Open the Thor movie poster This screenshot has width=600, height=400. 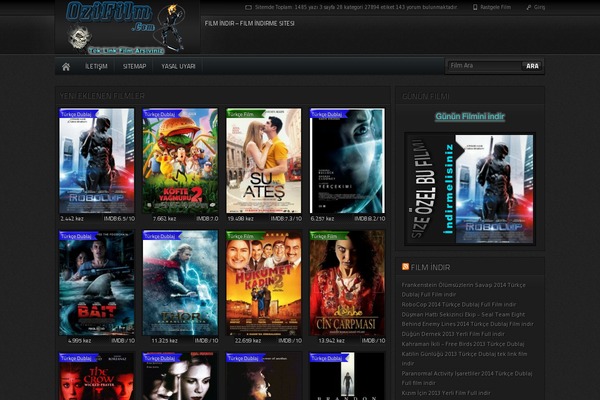pyautogui.click(x=180, y=283)
